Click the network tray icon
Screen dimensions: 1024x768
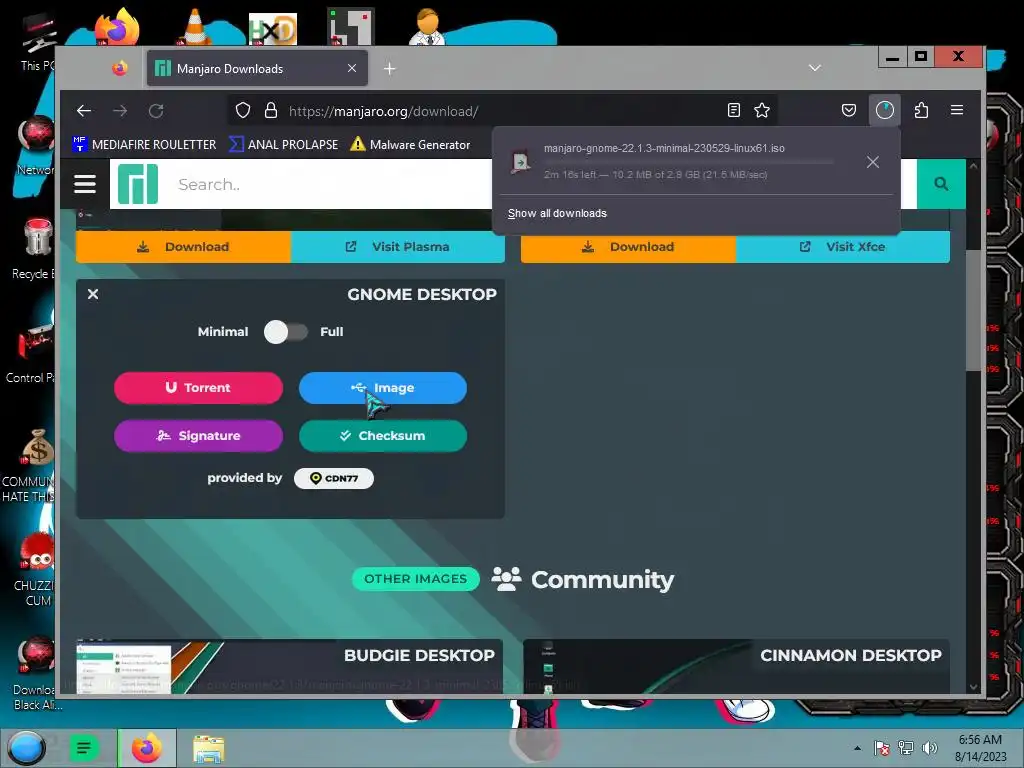click(x=905, y=748)
